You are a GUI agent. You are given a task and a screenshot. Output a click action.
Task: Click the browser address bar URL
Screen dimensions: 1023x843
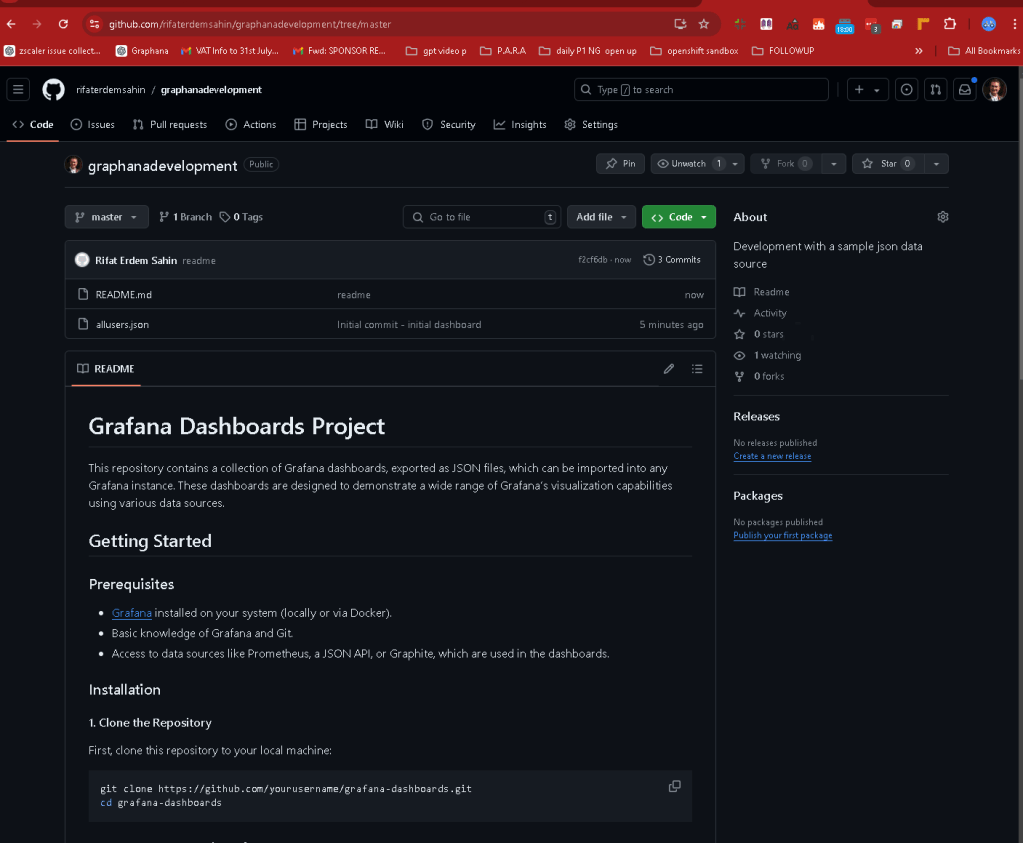tap(250, 24)
